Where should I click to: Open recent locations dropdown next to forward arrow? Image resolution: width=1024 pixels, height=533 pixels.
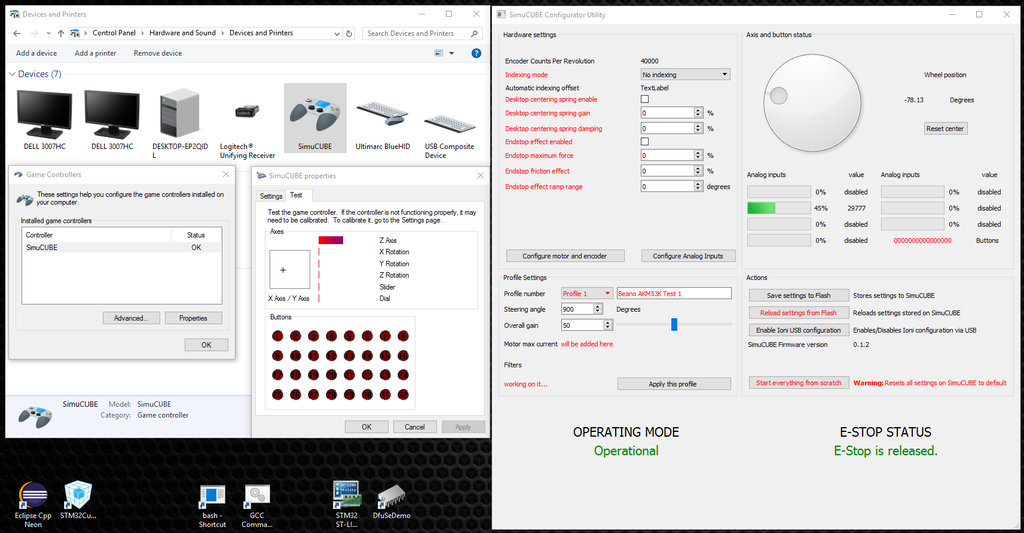pyautogui.click(x=48, y=33)
